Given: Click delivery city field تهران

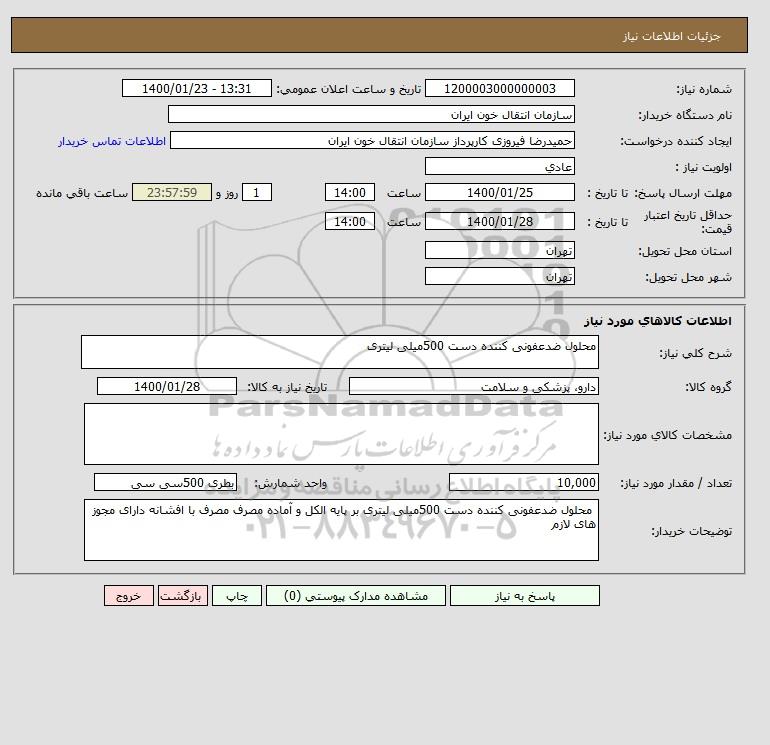Looking at the screenshot, I should click(x=499, y=276).
